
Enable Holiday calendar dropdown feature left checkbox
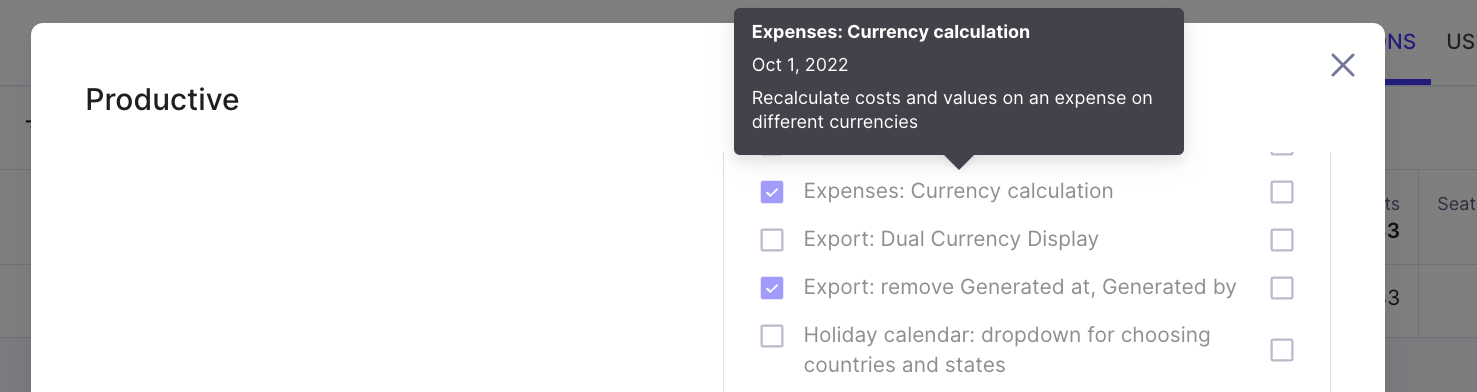click(x=772, y=336)
